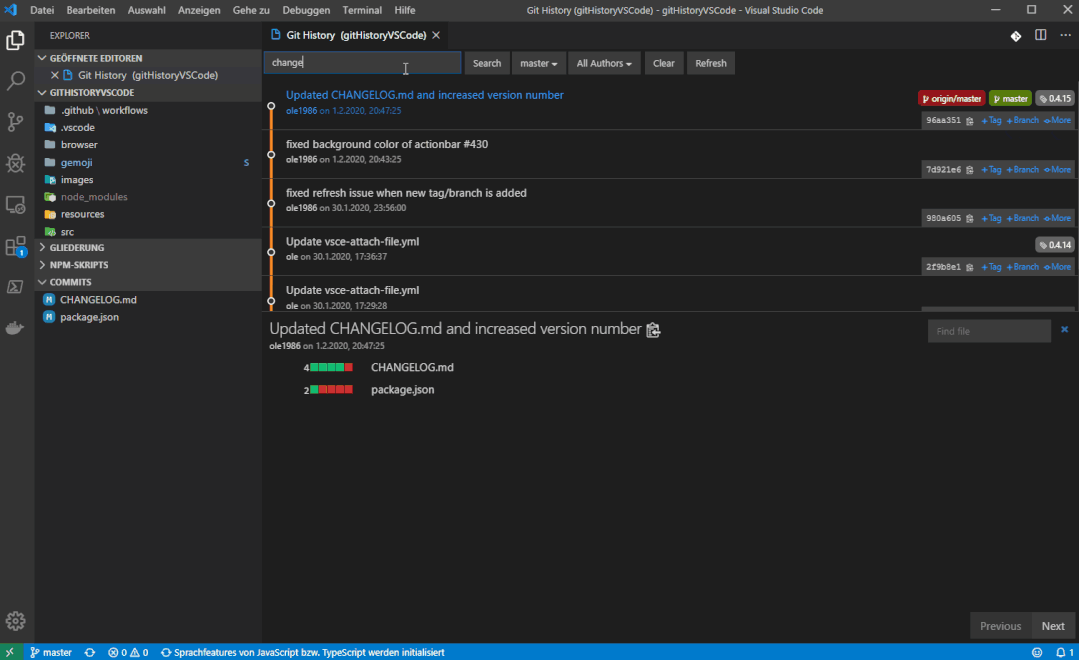Copy commit hash 96aa351 via its clipboard icon

tap(972, 120)
